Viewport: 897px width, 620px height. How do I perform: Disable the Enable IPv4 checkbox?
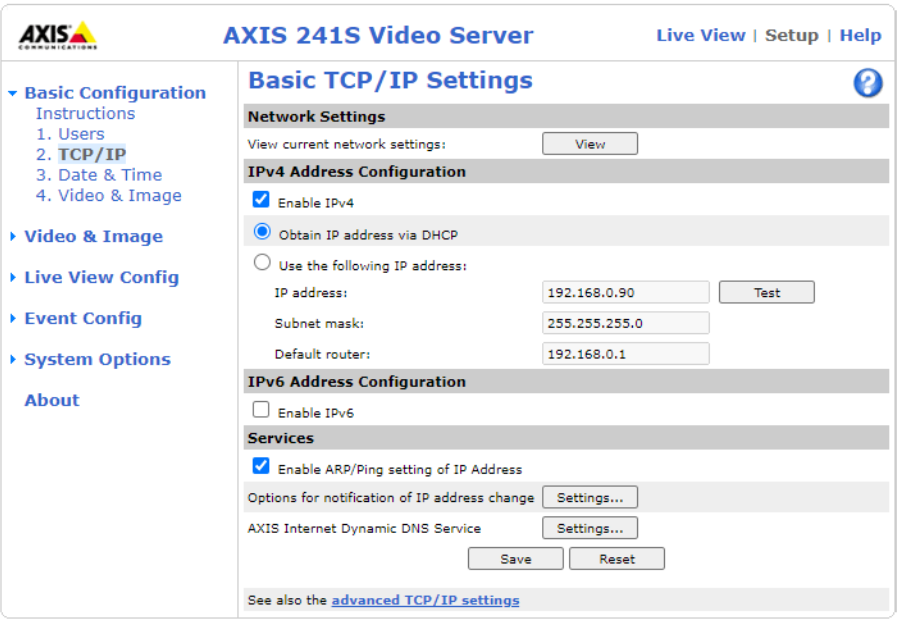[x=261, y=199]
